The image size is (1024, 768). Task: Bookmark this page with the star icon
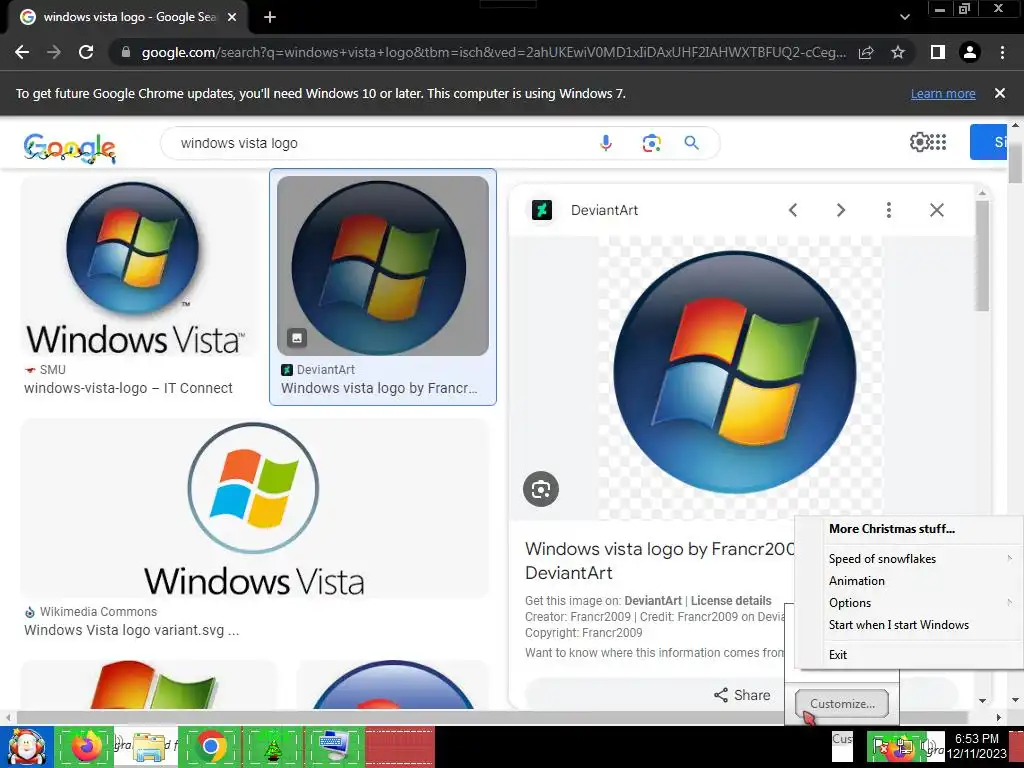click(x=898, y=52)
